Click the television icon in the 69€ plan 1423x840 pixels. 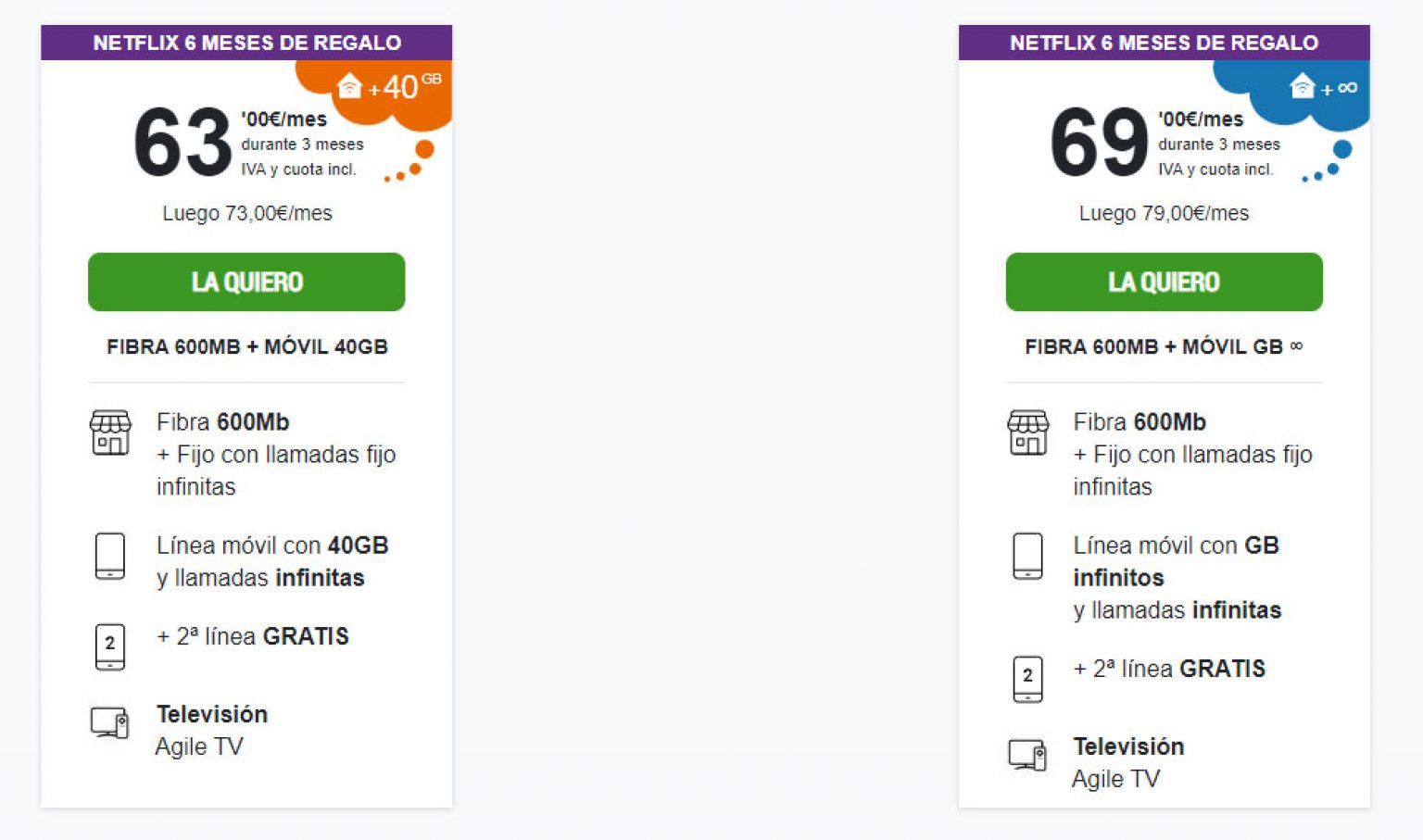click(x=1027, y=756)
